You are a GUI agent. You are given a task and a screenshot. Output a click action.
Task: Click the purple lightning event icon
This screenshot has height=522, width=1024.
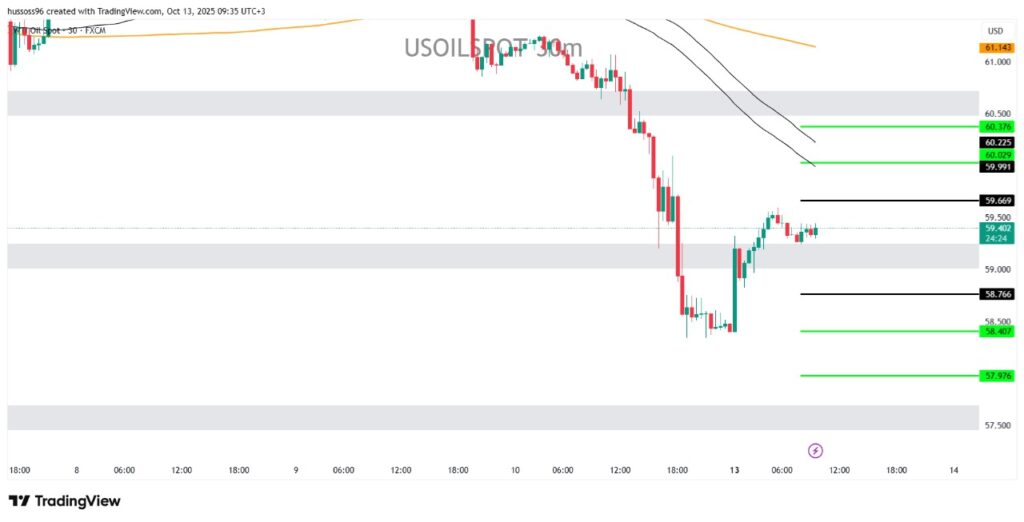coord(815,450)
